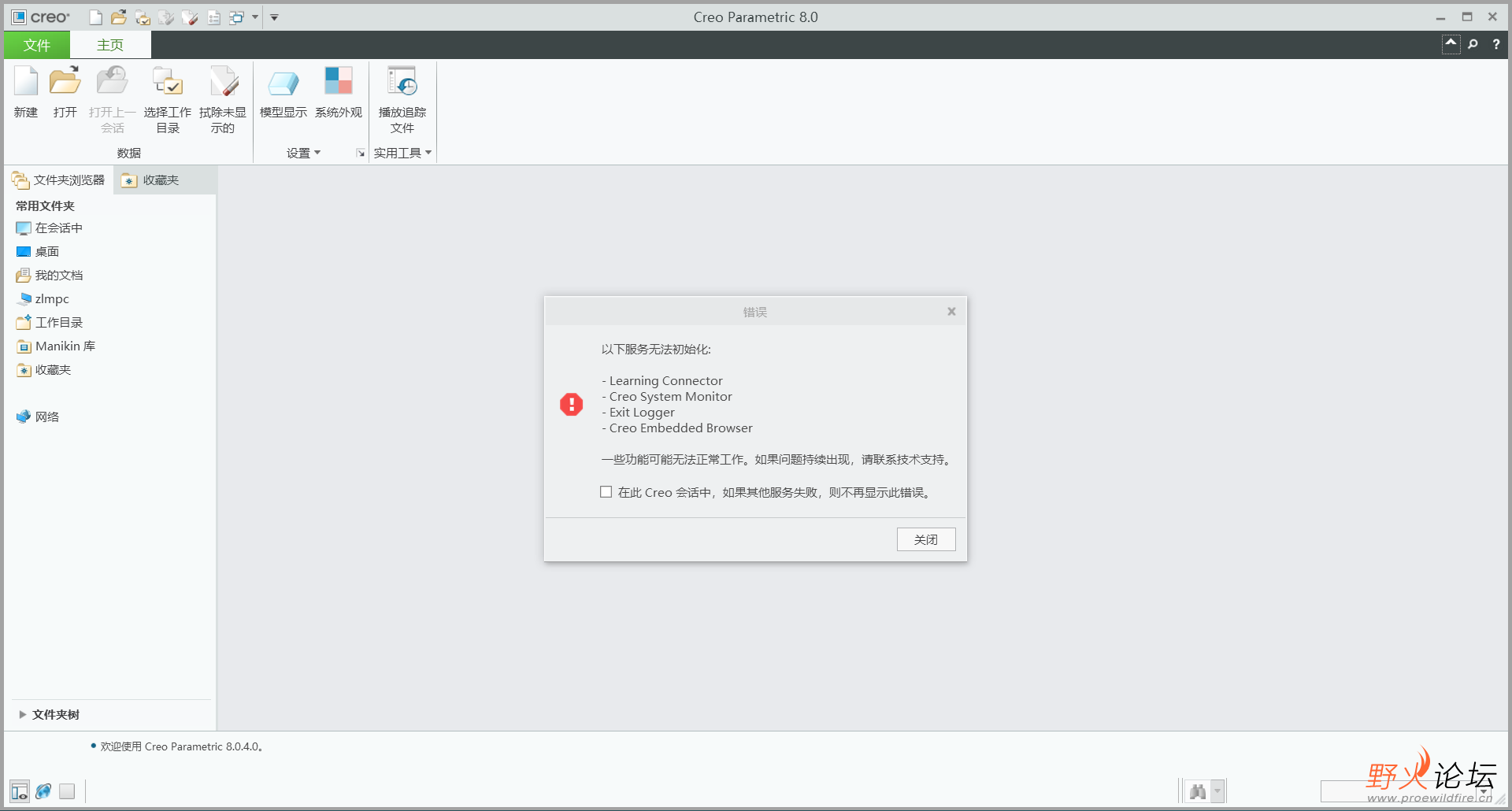
Task: Open the 文件 menu tab
Action: tap(37, 45)
